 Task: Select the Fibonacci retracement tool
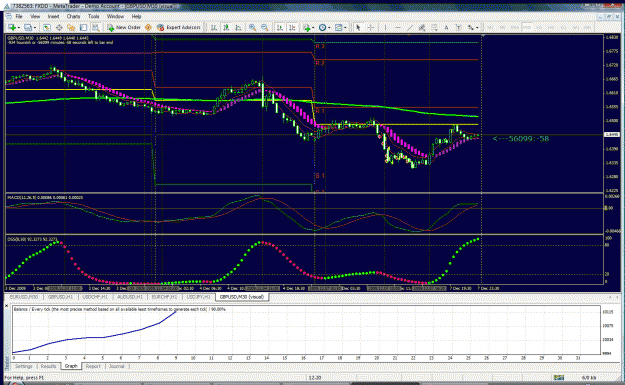click(x=434, y=28)
